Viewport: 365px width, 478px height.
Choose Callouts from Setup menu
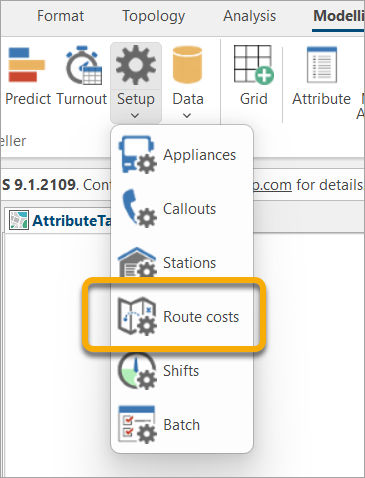click(182, 208)
